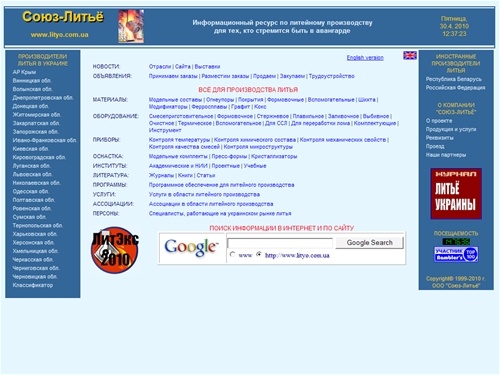Open Выставки news link
The height and width of the screenshot is (375, 500).
pyautogui.click(x=207, y=67)
